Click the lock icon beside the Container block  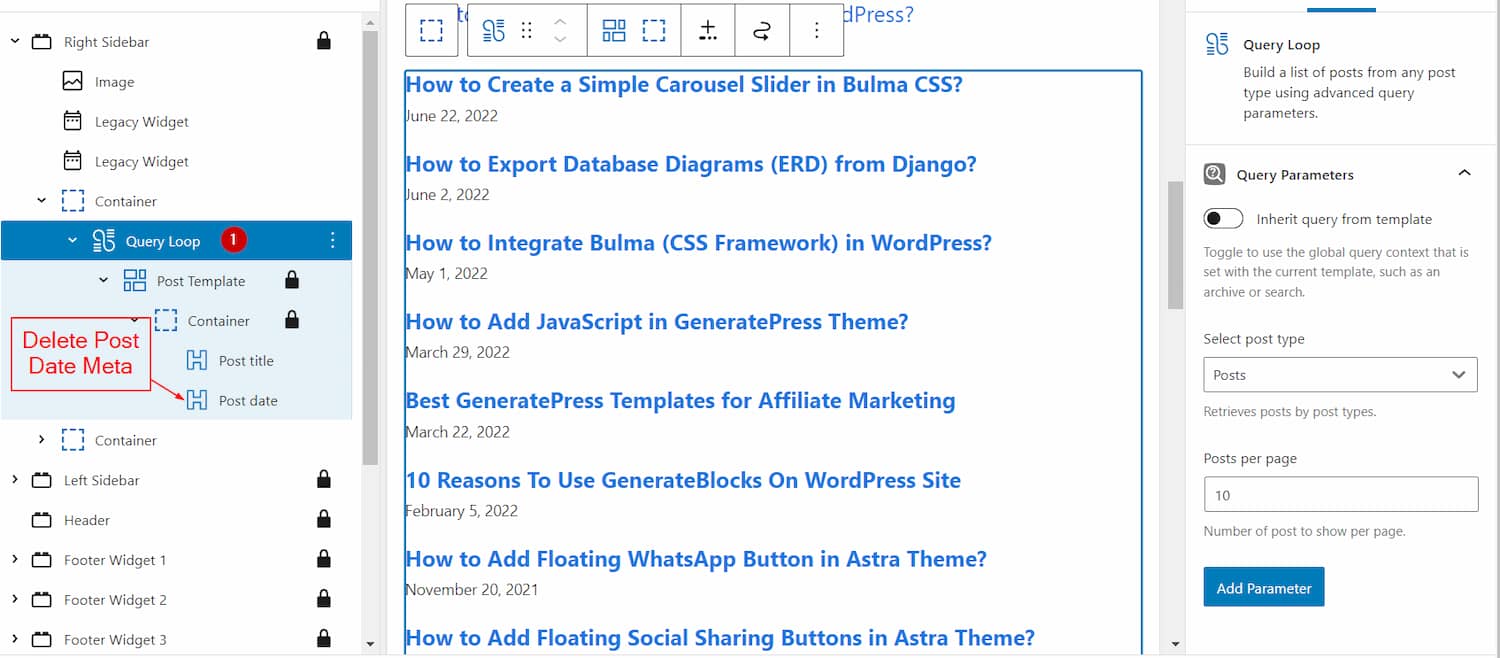pyautogui.click(x=291, y=320)
